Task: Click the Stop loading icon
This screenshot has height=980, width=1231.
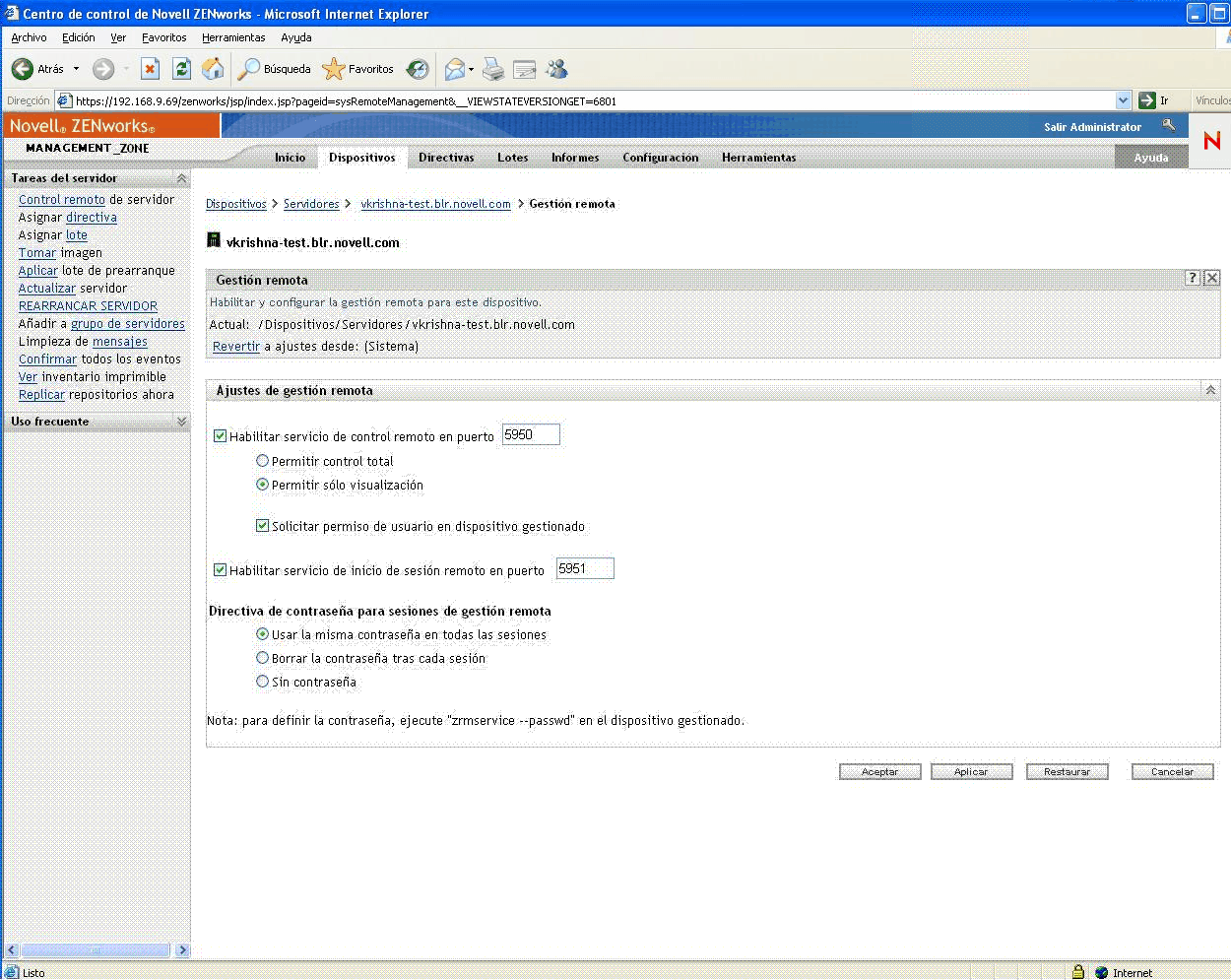Action: click(x=150, y=68)
